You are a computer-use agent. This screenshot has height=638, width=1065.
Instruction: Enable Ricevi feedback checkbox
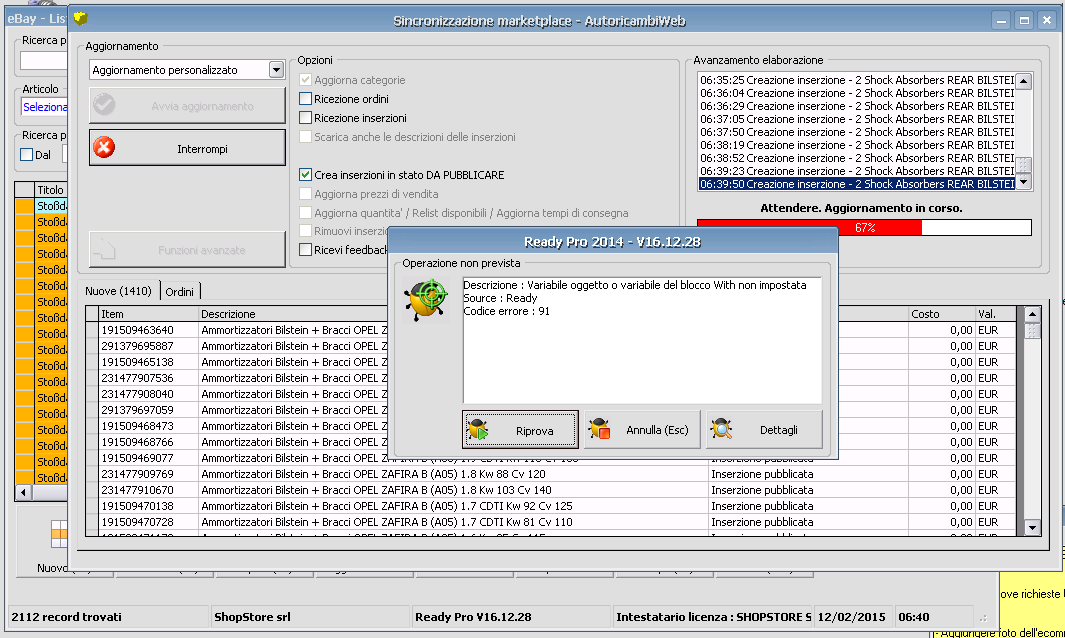pyautogui.click(x=306, y=249)
